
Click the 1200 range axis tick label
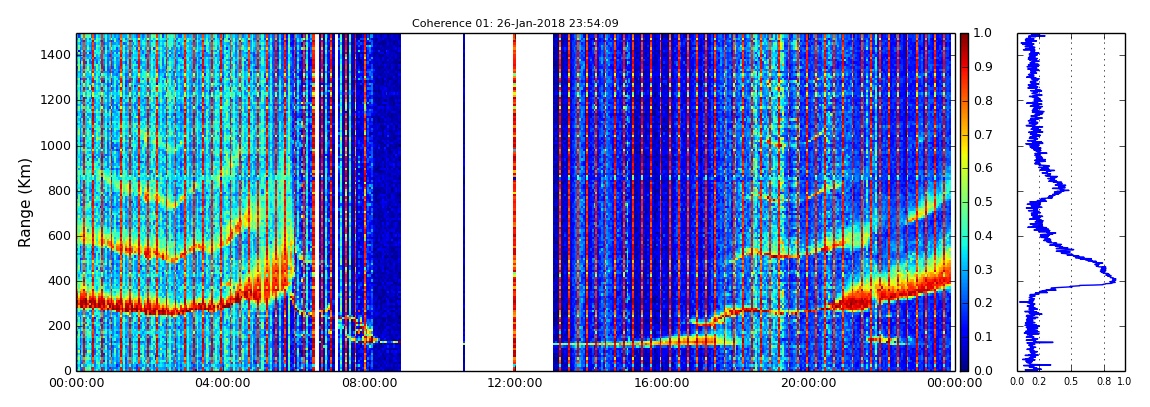click(57, 100)
